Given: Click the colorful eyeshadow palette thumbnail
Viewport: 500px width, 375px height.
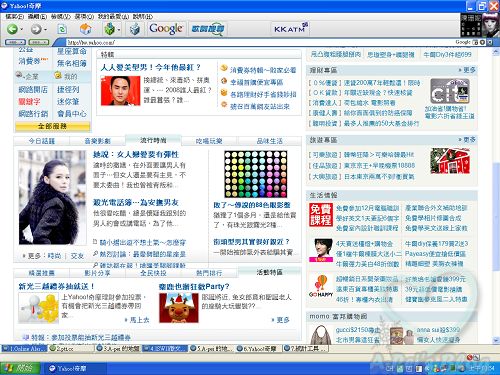Looking at the screenshot, I should pyautogui.click(x=256, y=174).
